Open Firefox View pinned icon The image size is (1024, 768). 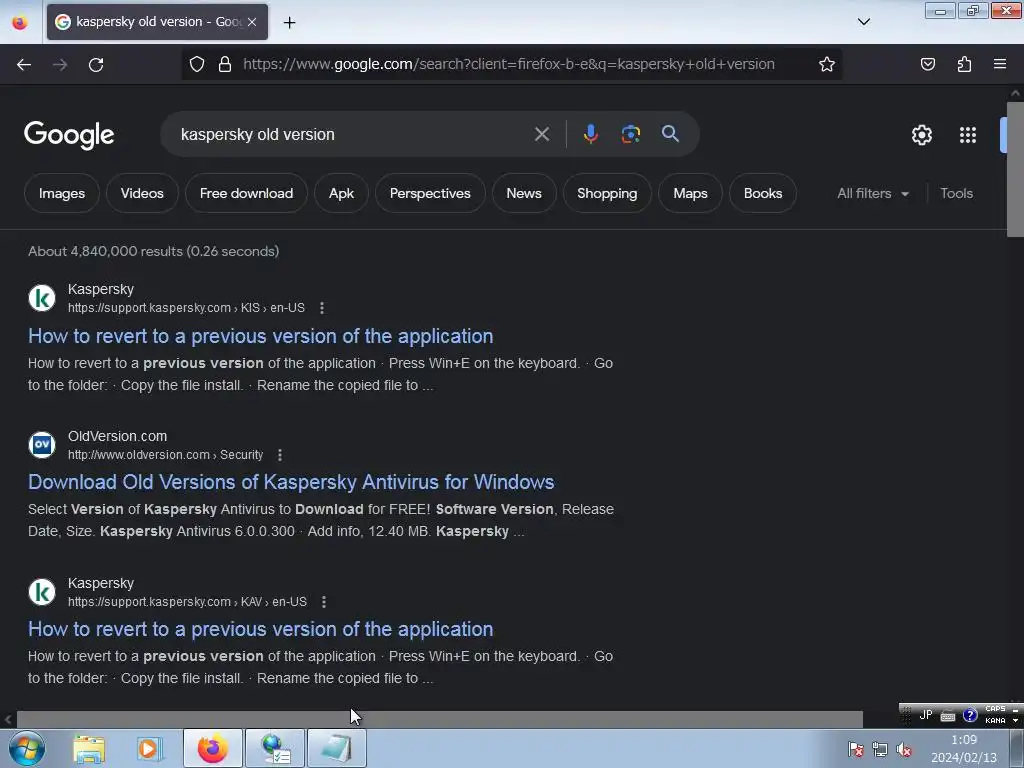point(20,22)
